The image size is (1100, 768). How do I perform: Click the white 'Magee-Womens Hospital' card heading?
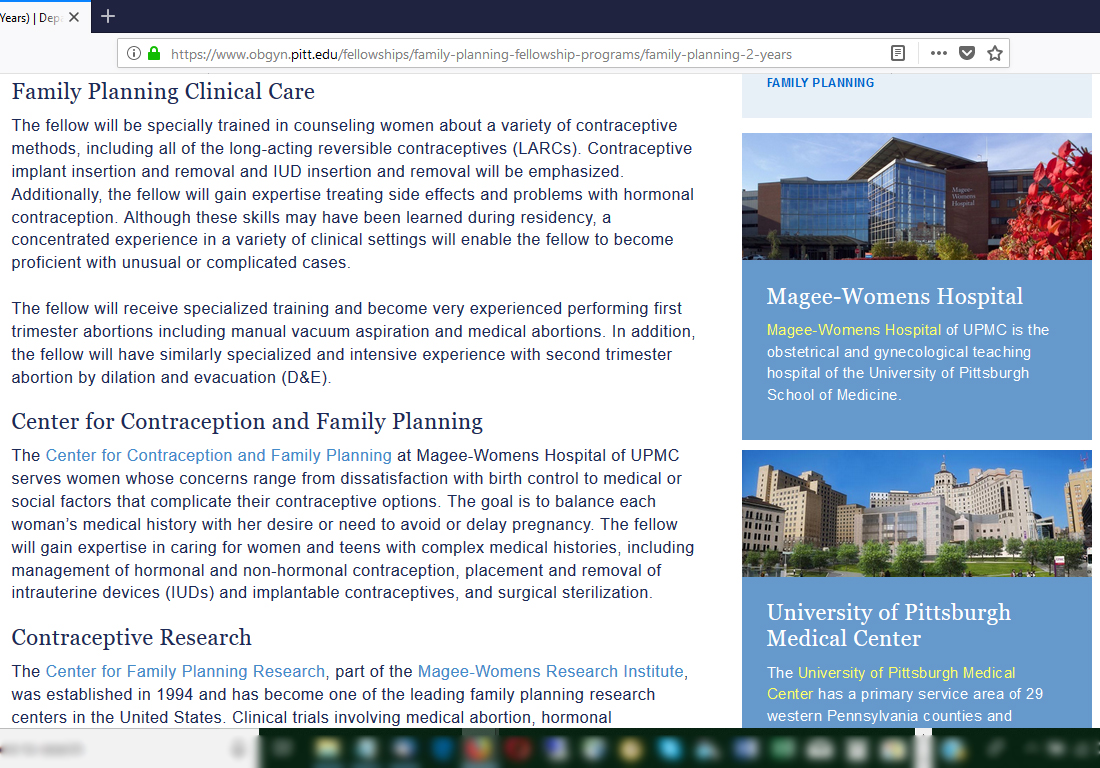click(894, 297)
